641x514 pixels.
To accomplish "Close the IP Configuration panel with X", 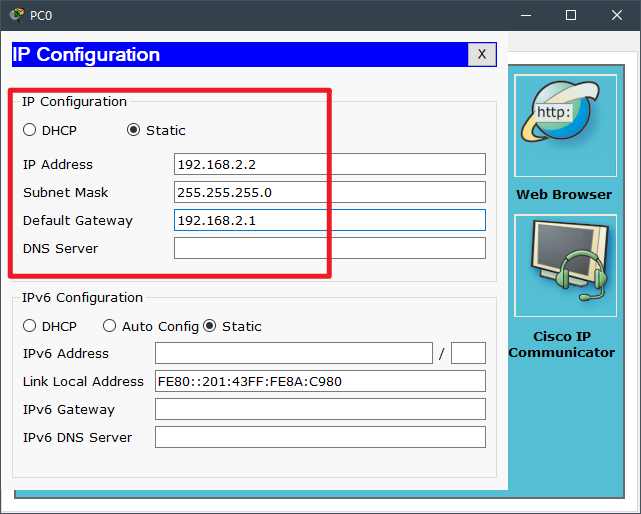I will (482, 54).
